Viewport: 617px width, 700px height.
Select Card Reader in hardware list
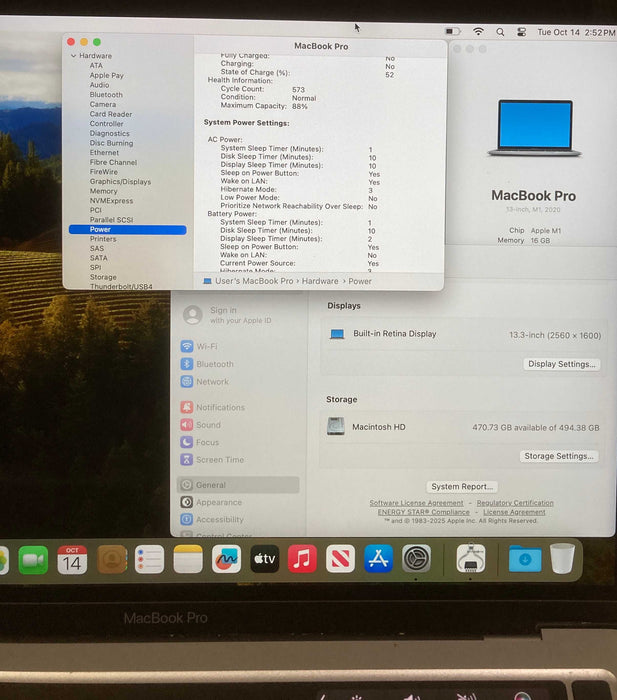pyautogui.click(x=111, y=114)
